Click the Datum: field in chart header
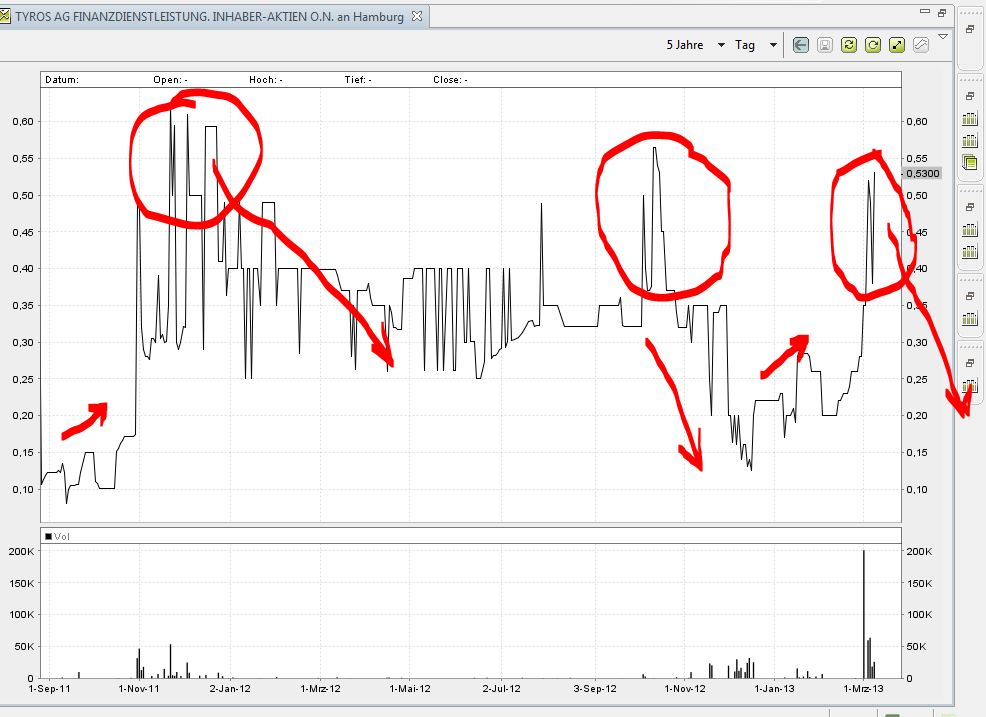The width and height of the screenshot is (986, 717). [62, 80]
